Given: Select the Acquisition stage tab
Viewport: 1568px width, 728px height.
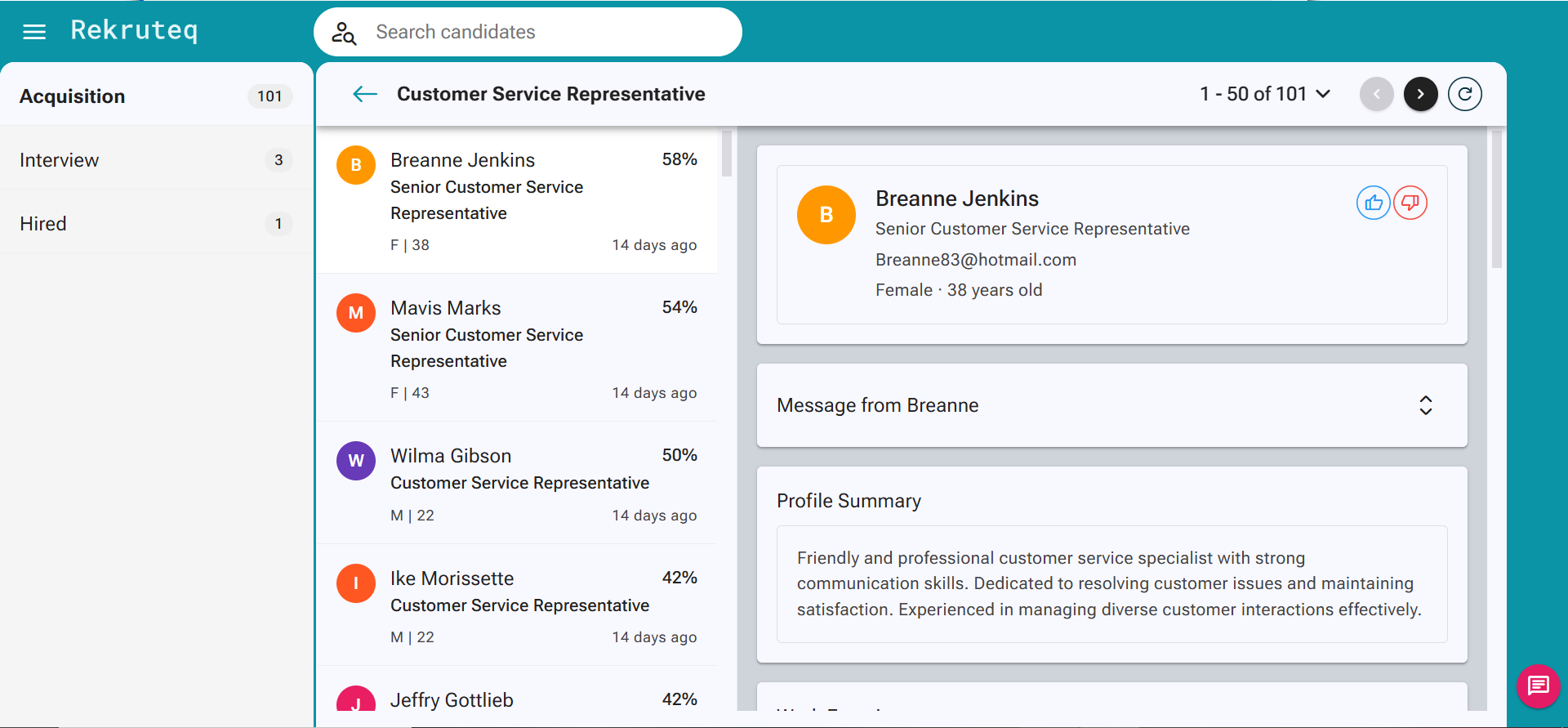Looking at the screenshot, I should tap(156, 96).
